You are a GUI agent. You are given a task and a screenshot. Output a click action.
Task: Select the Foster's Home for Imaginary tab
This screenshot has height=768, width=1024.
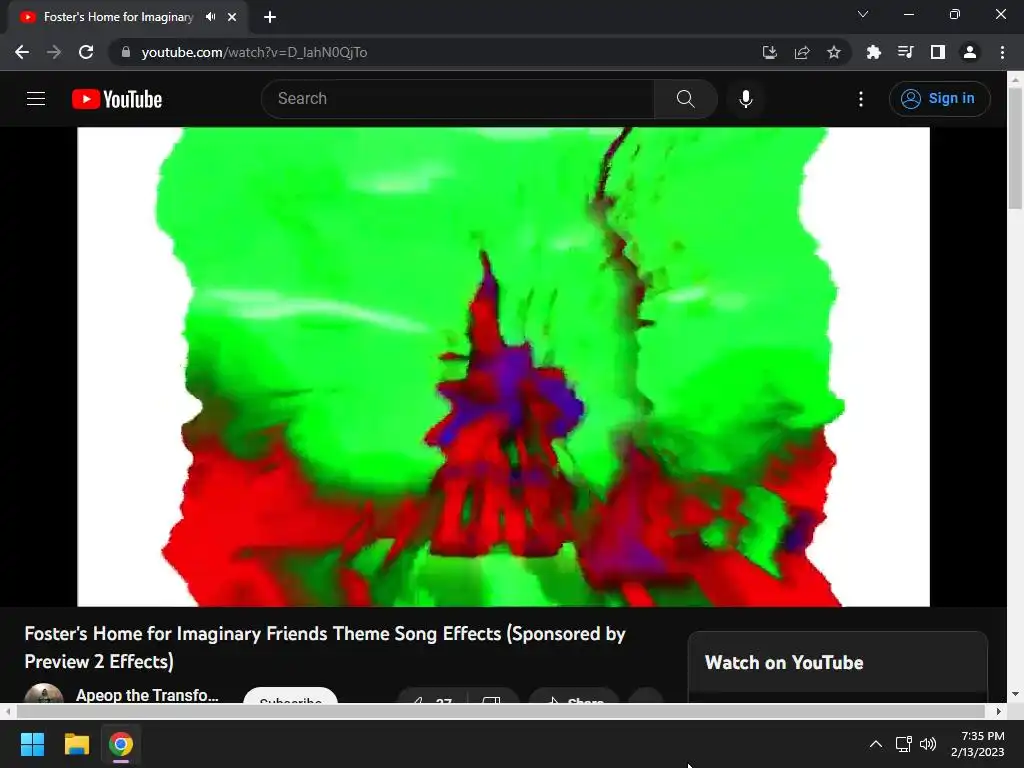(118, 17)
